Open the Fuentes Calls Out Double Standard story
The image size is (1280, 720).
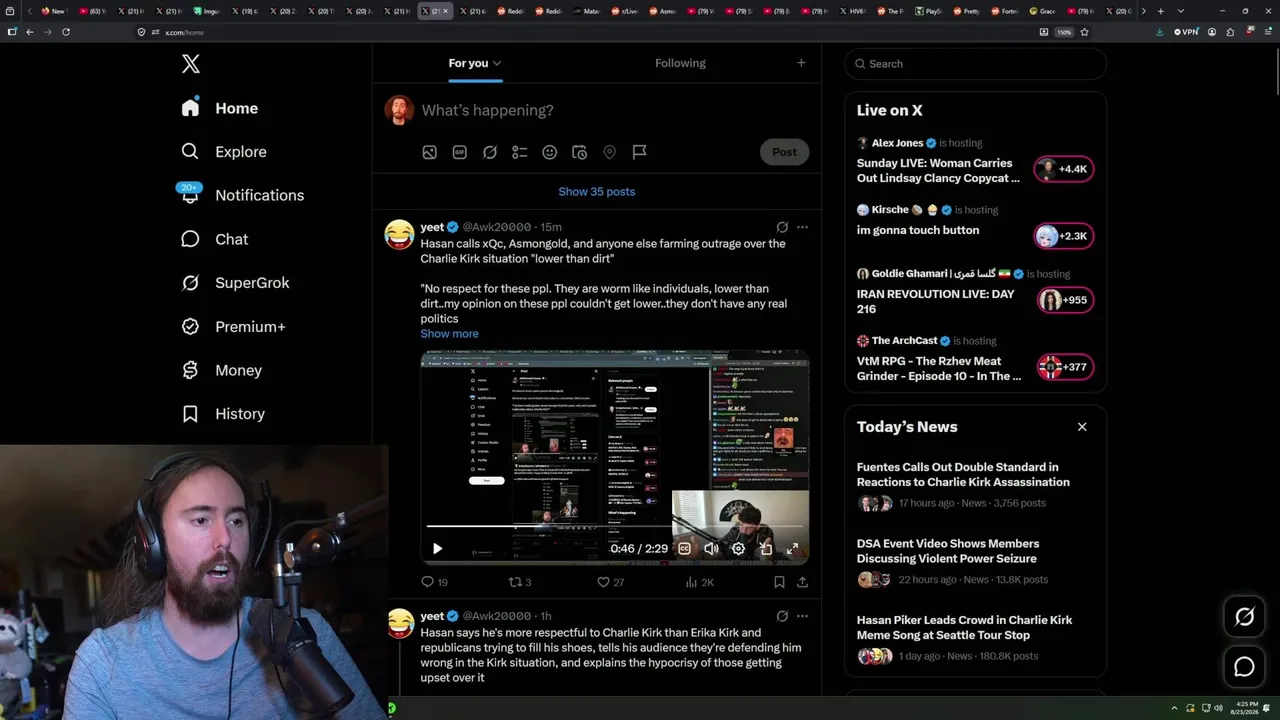(x=963, y=475)
